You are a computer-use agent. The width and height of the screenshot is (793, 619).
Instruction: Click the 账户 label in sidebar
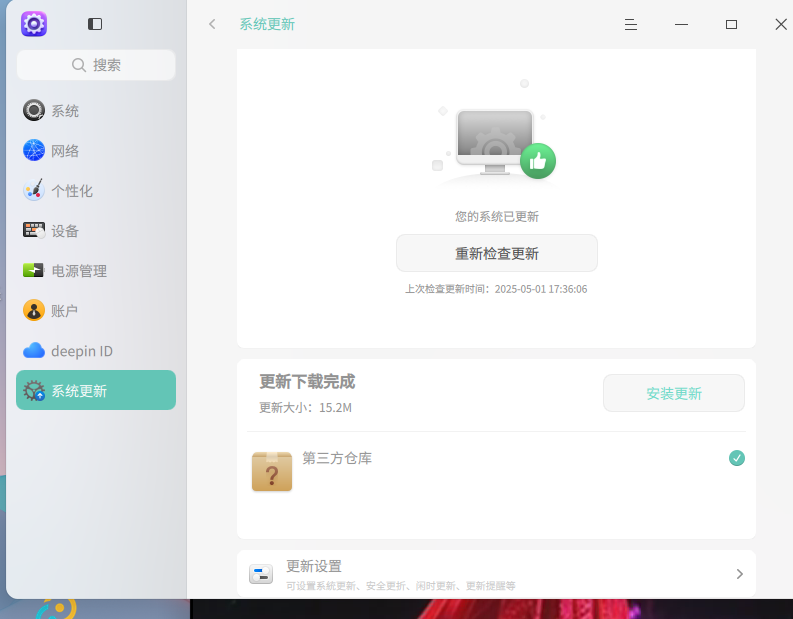click(x=64, y=311)
